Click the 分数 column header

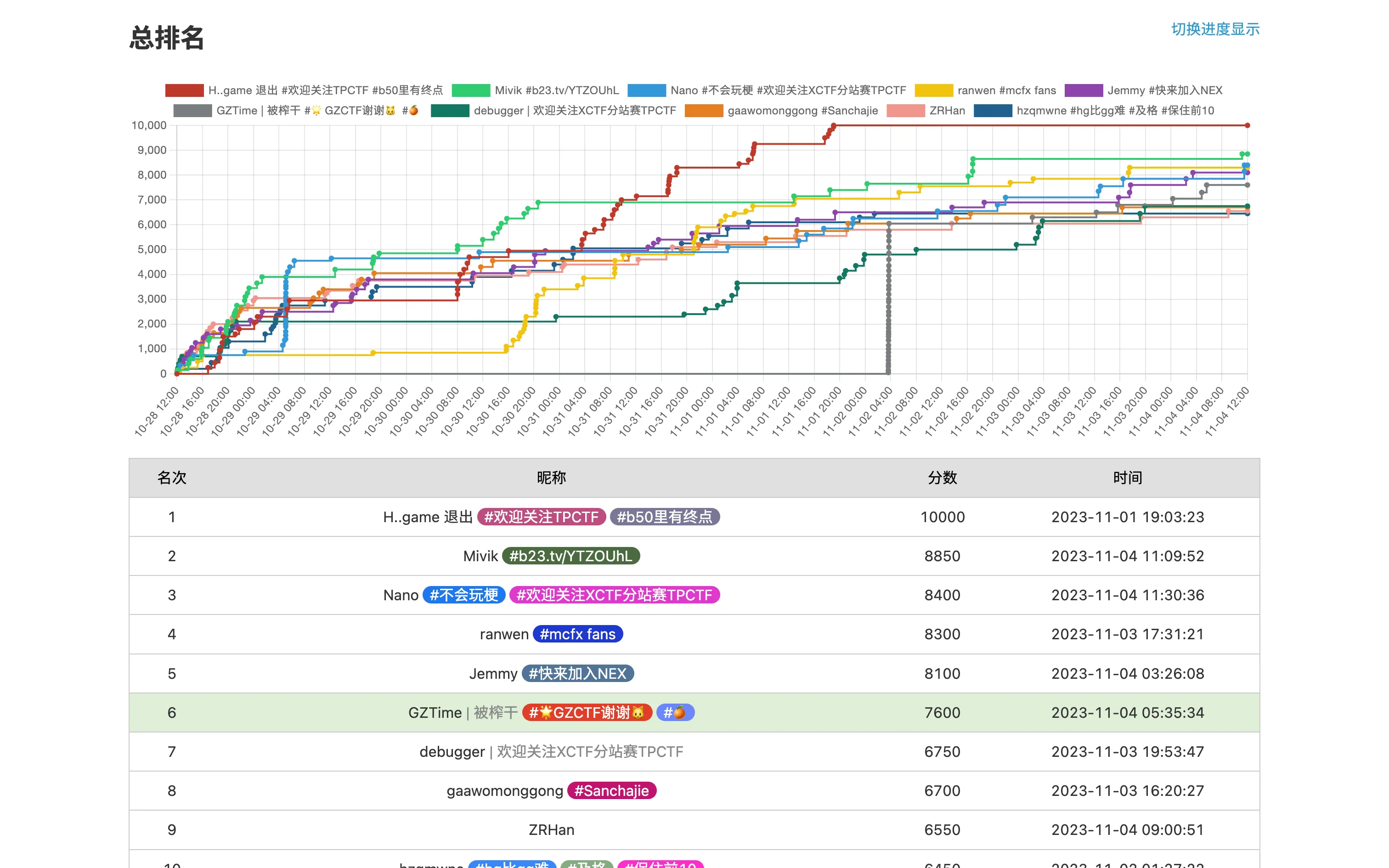pos(942,478)
